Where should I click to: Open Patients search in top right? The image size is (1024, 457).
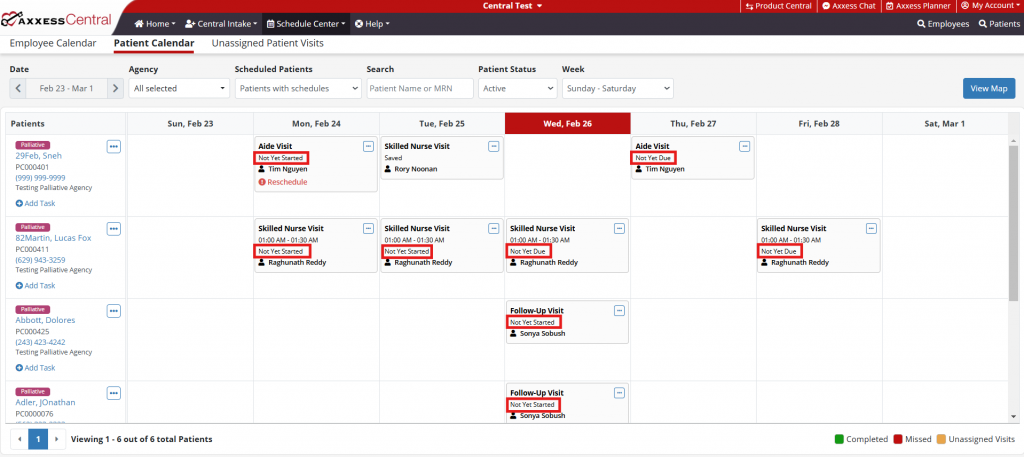(999, 23)
